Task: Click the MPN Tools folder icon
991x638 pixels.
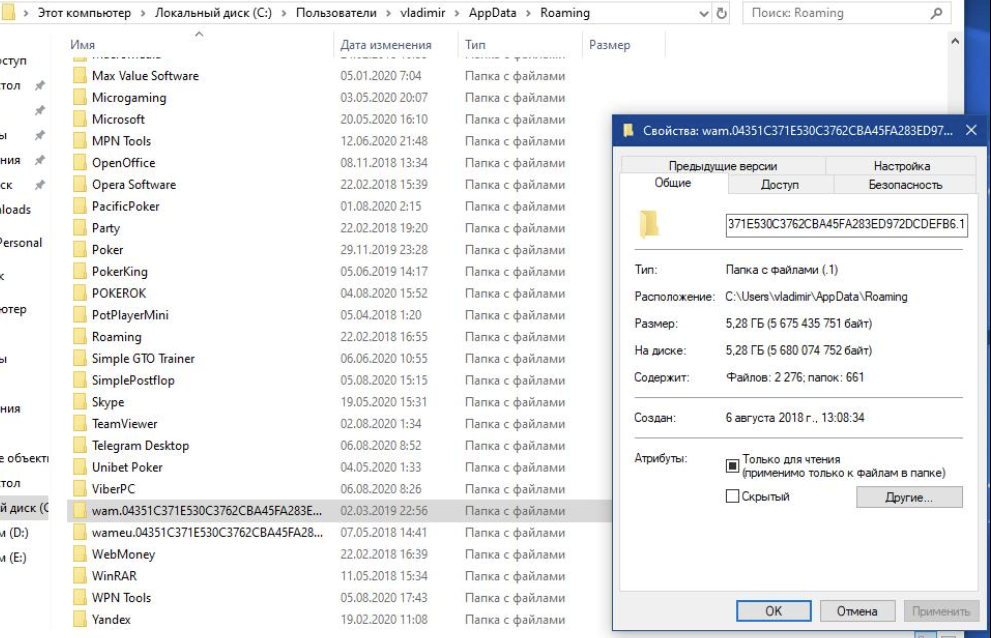Action: click(80, 141)
